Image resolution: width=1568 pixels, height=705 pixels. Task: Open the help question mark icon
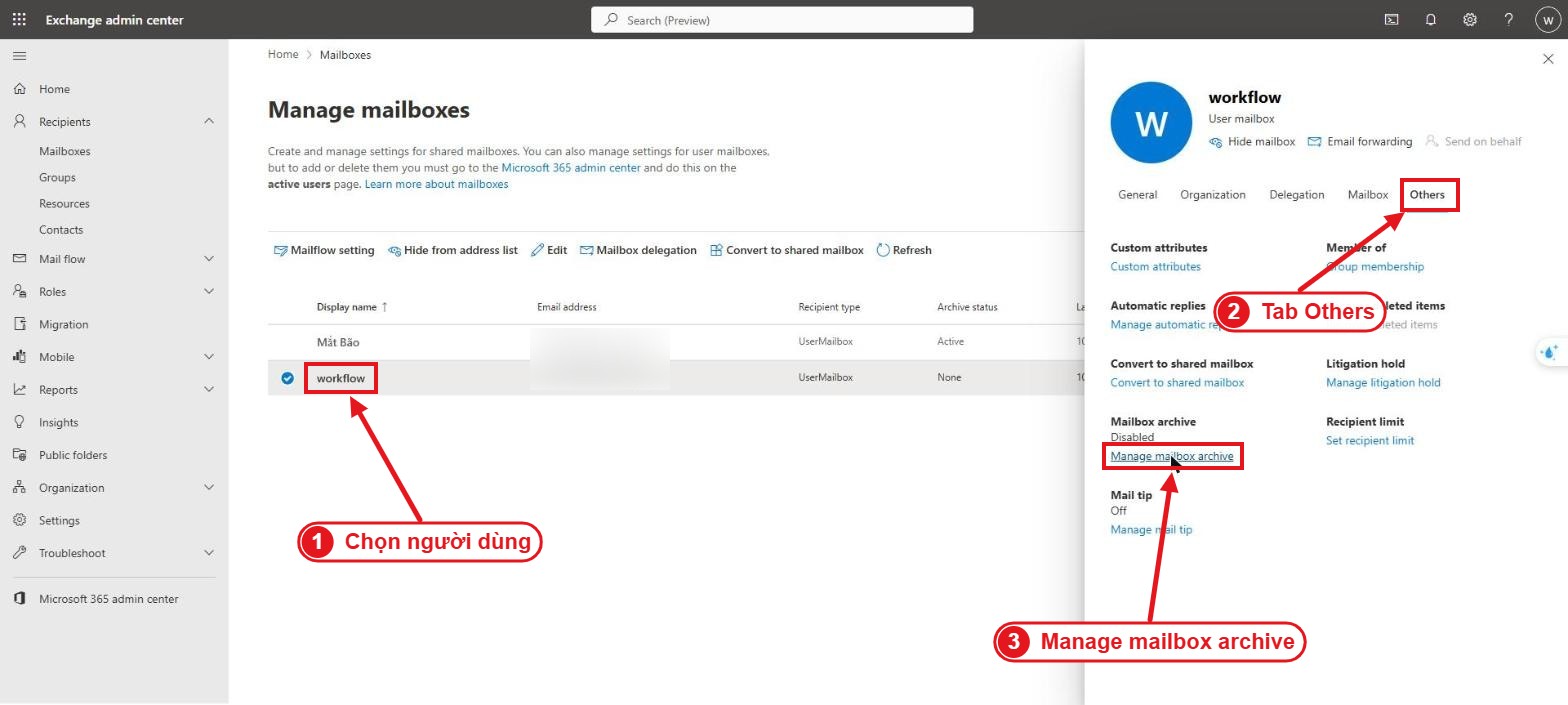coord(1509,19)
